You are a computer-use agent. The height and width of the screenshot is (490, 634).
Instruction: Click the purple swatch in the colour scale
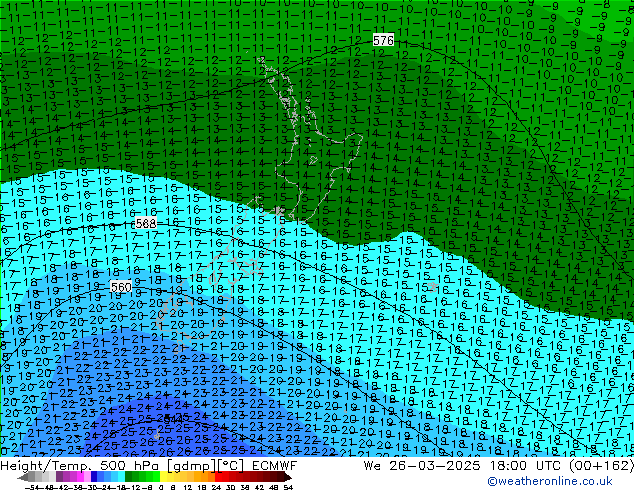[x=59, y=476]
